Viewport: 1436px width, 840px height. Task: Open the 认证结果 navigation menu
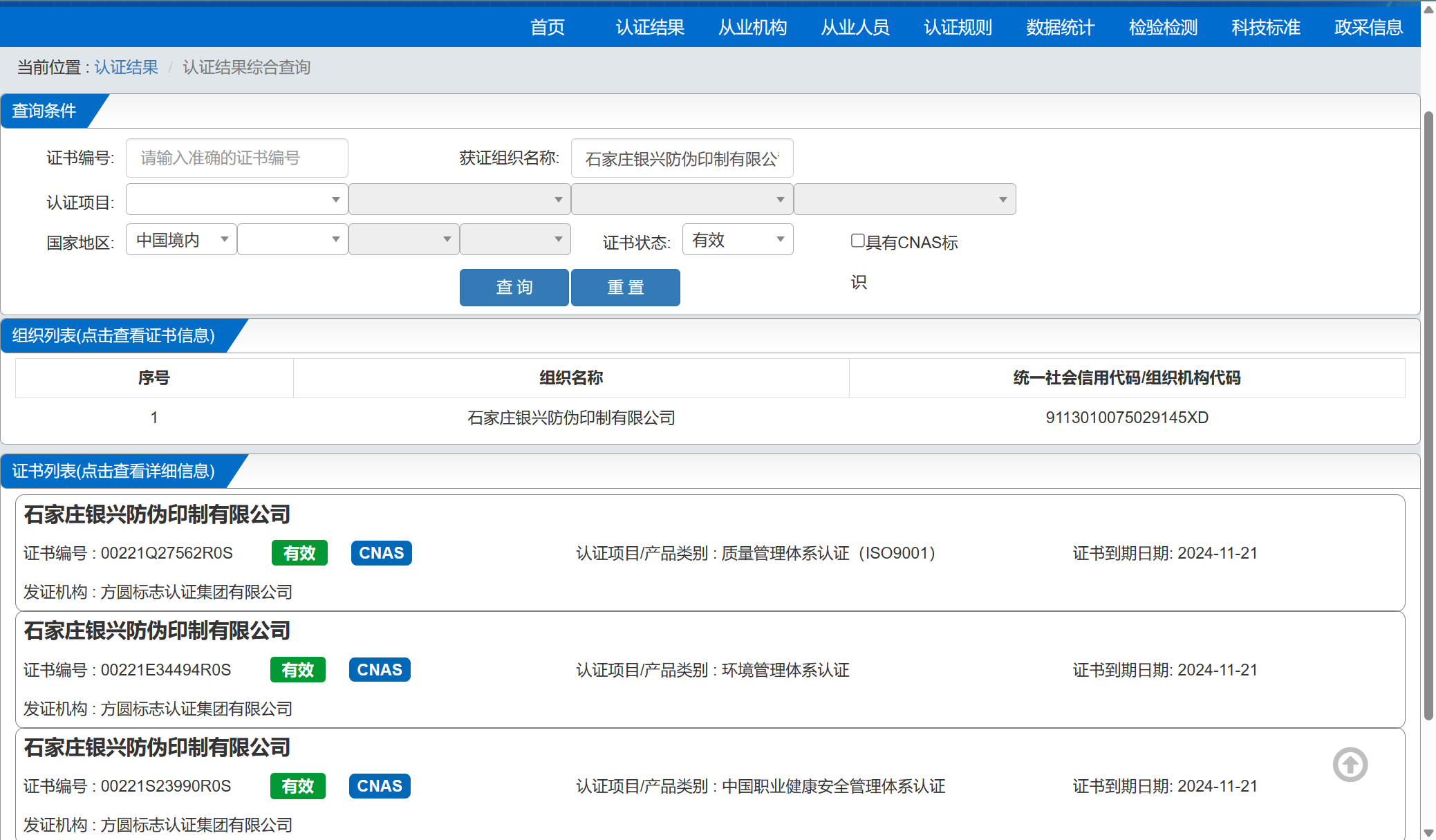pyautogui.click(x=650, y=28)
